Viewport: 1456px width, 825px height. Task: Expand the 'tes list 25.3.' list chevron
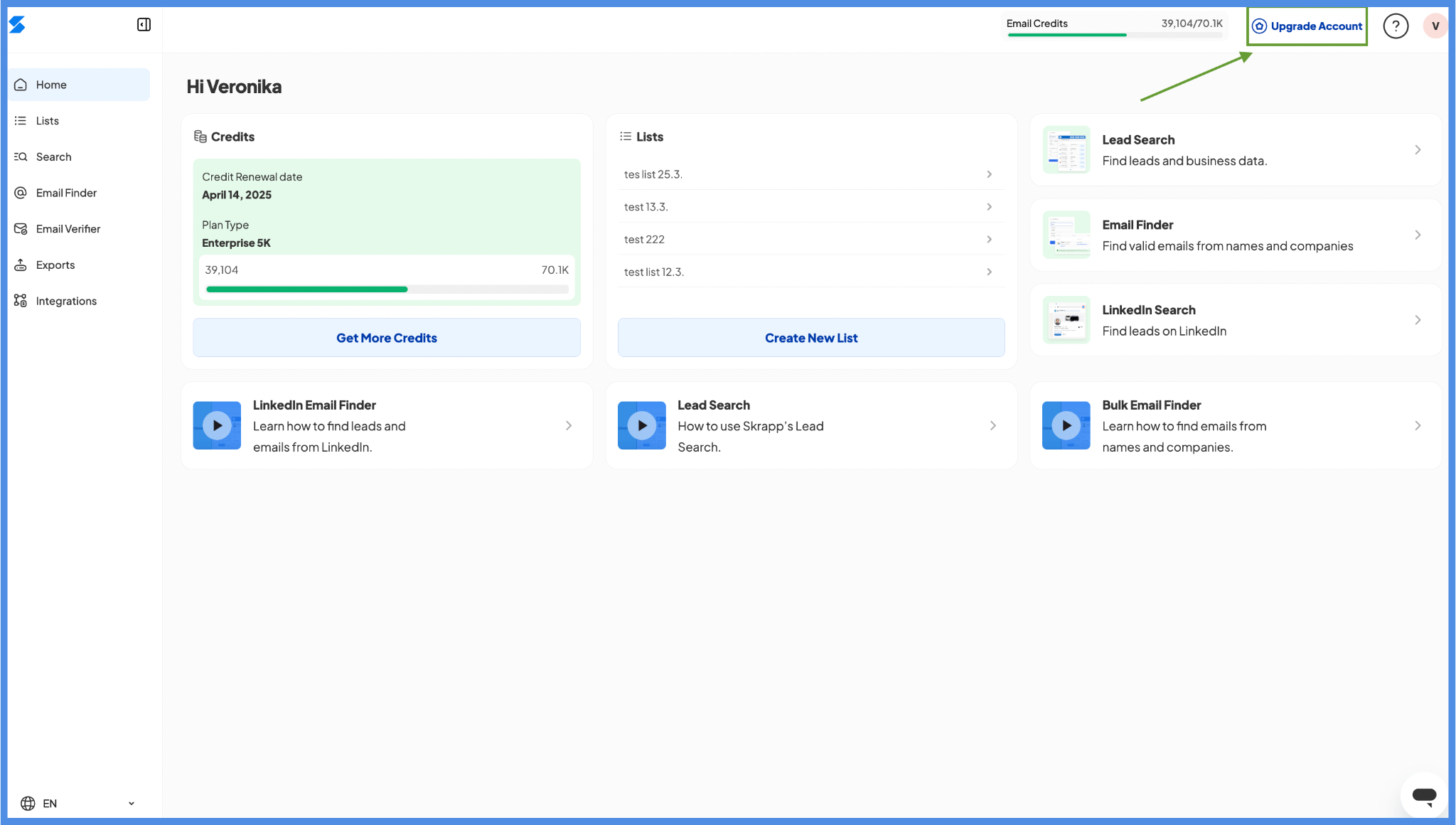tap(989, 174)
